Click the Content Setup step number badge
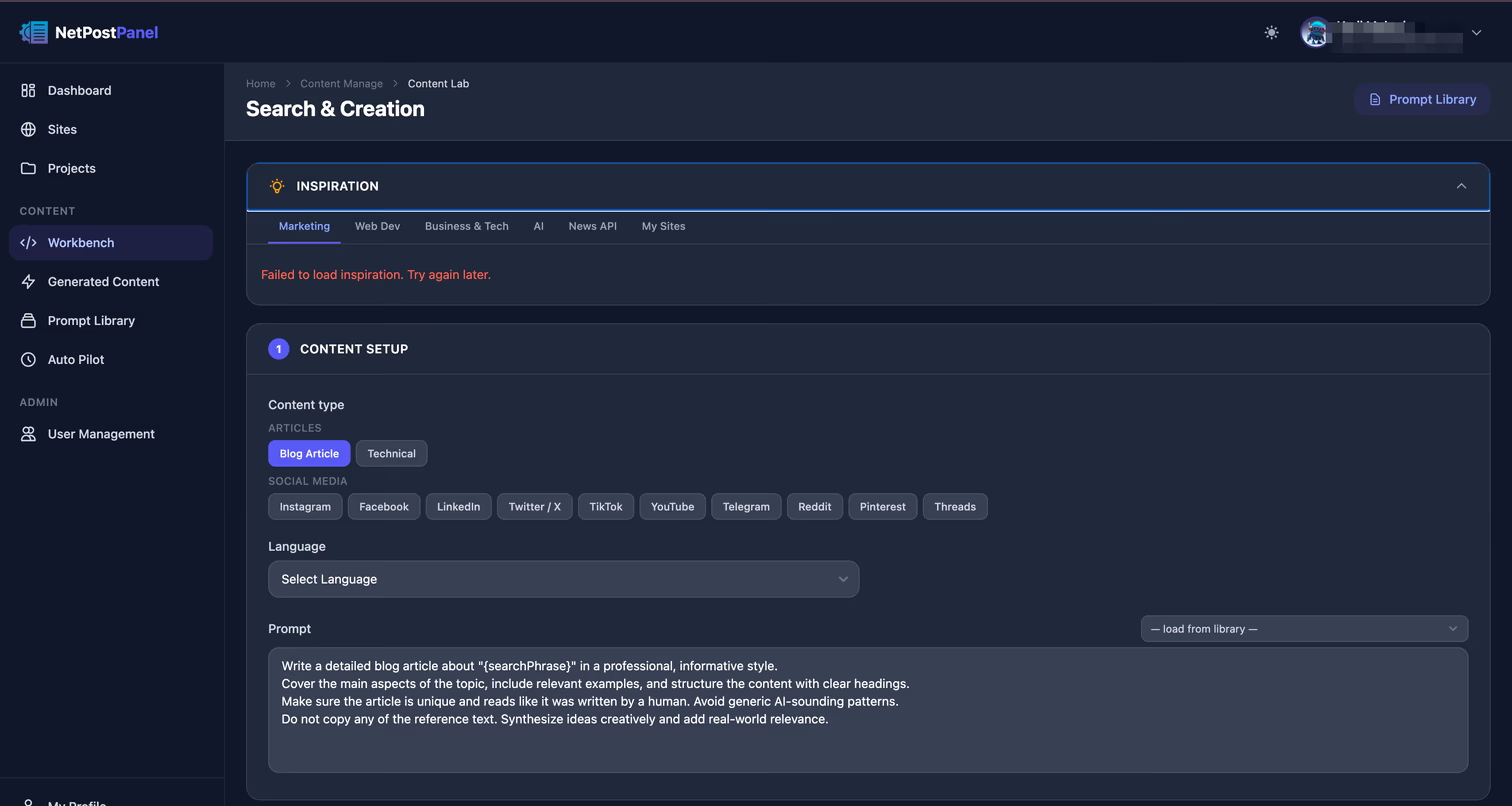The width and height of the screenshot is (1512, 806). click(279, 349)
